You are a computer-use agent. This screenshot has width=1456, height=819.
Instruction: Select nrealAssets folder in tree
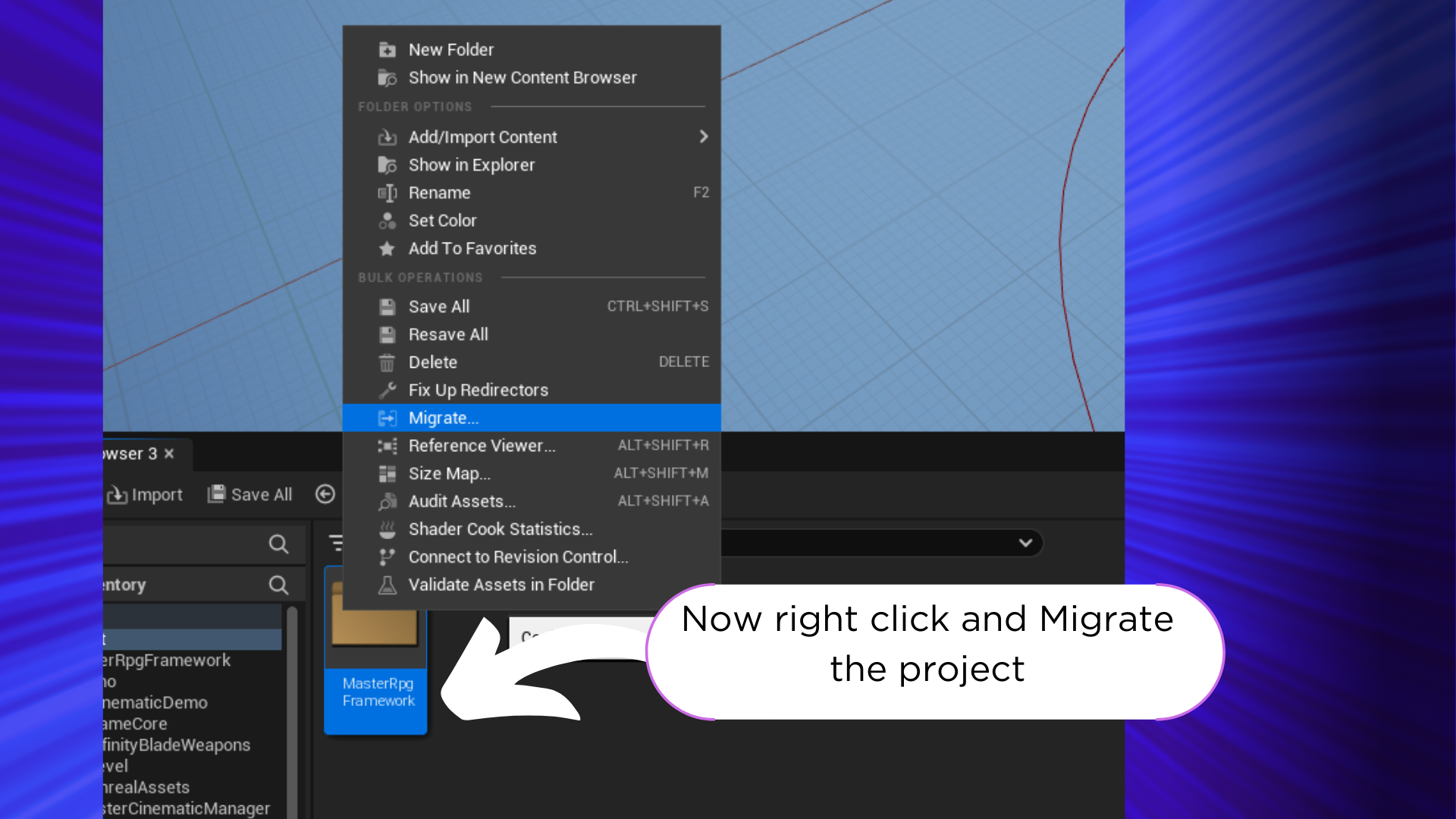click(x=146, y=788)
